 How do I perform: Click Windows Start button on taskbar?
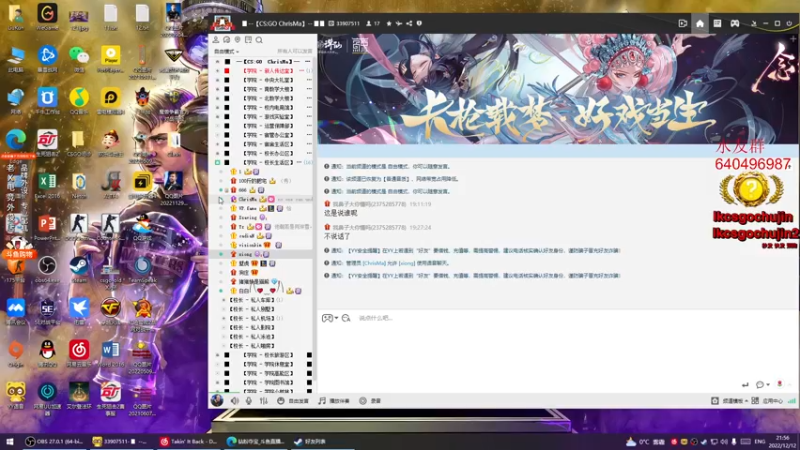[9, 441]
